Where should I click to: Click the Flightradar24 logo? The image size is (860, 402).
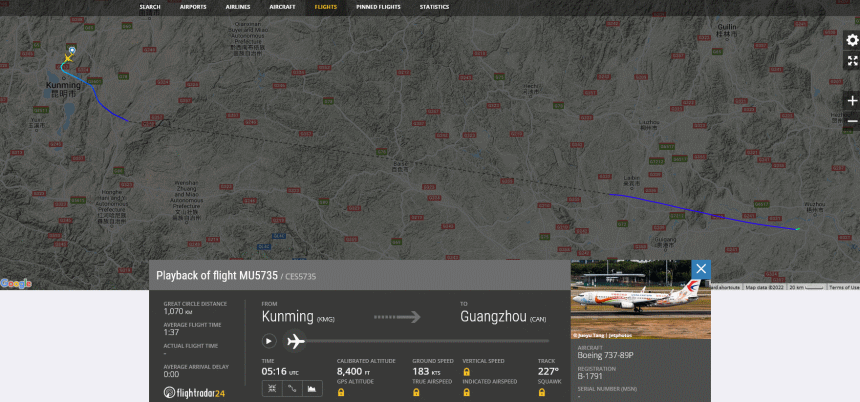[194, 392]
